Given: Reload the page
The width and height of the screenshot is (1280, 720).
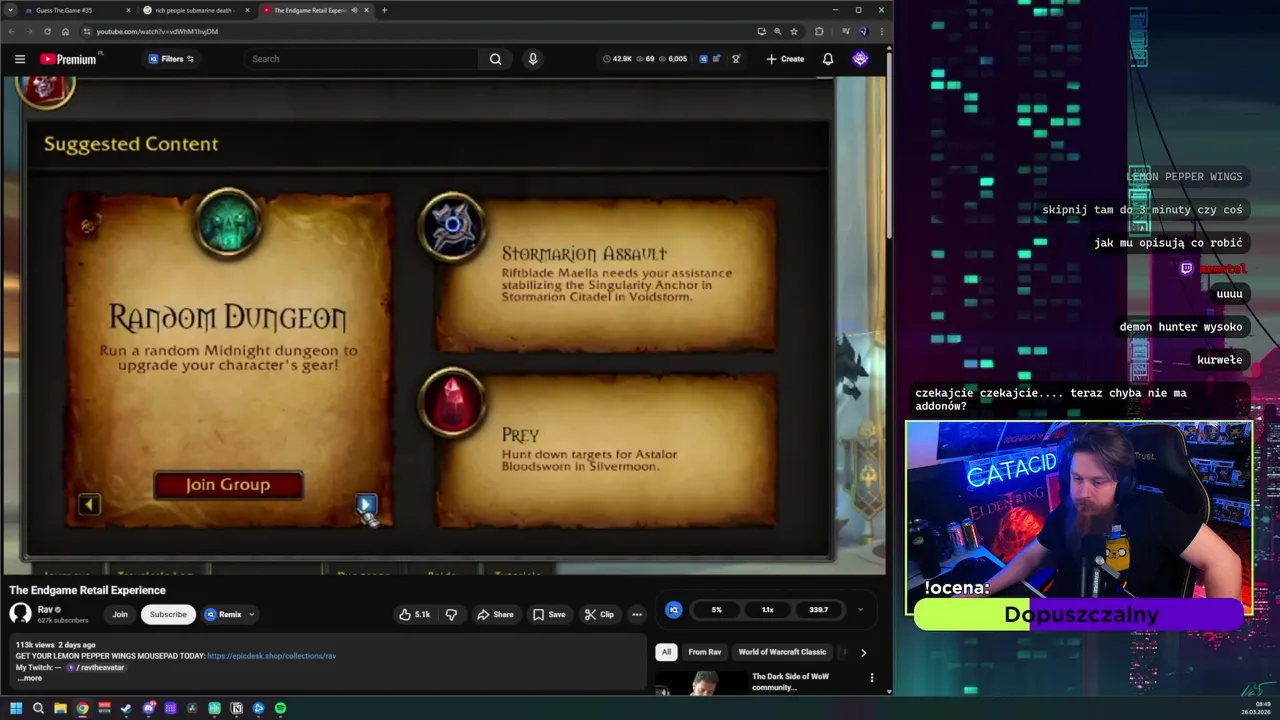Looking at the screenshot, I should point(47,31).
